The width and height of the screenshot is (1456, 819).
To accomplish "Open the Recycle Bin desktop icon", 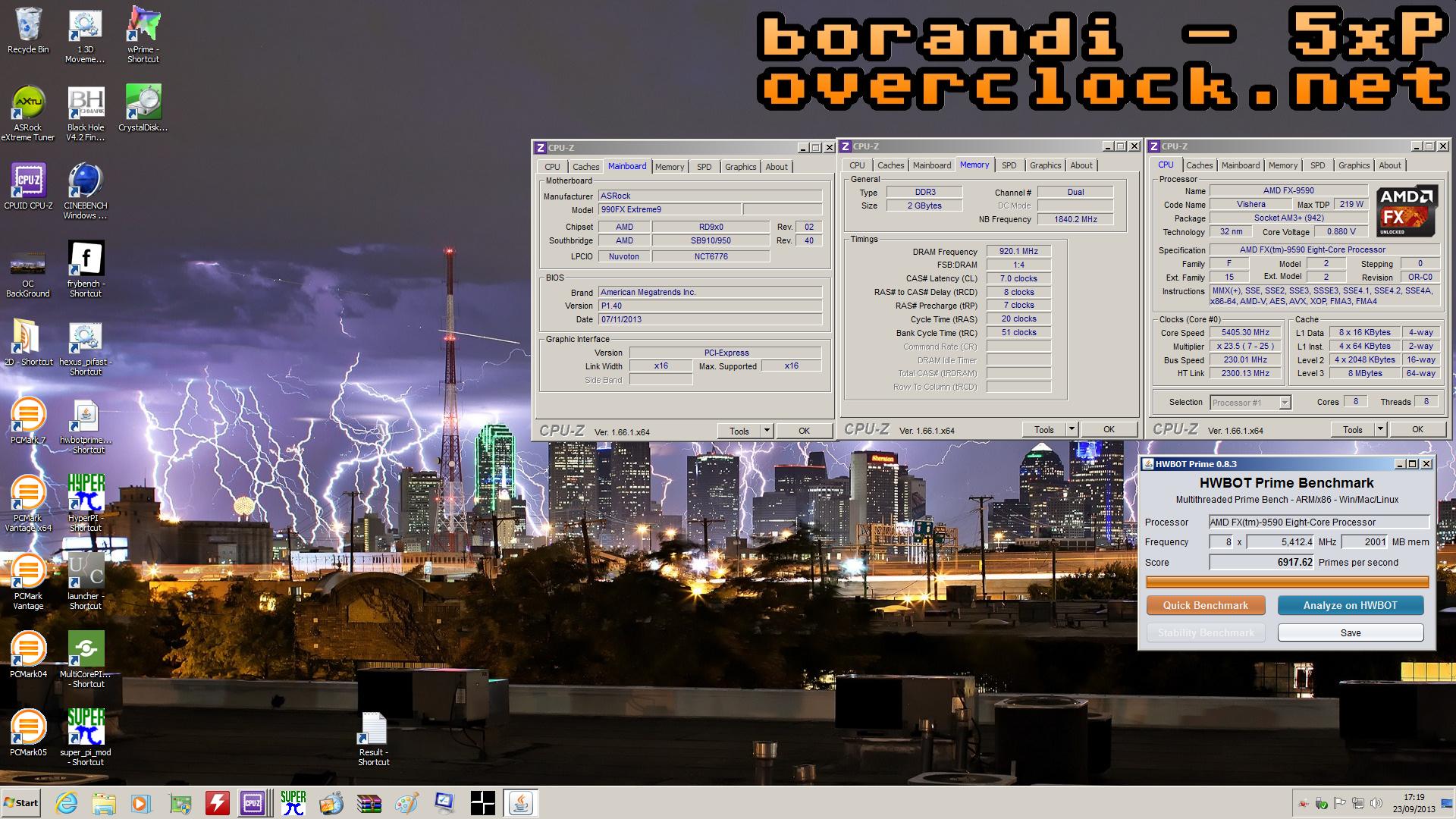I will coord(28,30).
